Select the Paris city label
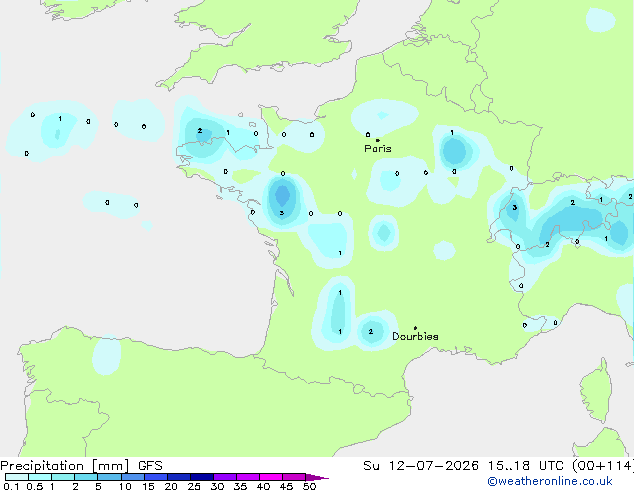 [378, 148]
